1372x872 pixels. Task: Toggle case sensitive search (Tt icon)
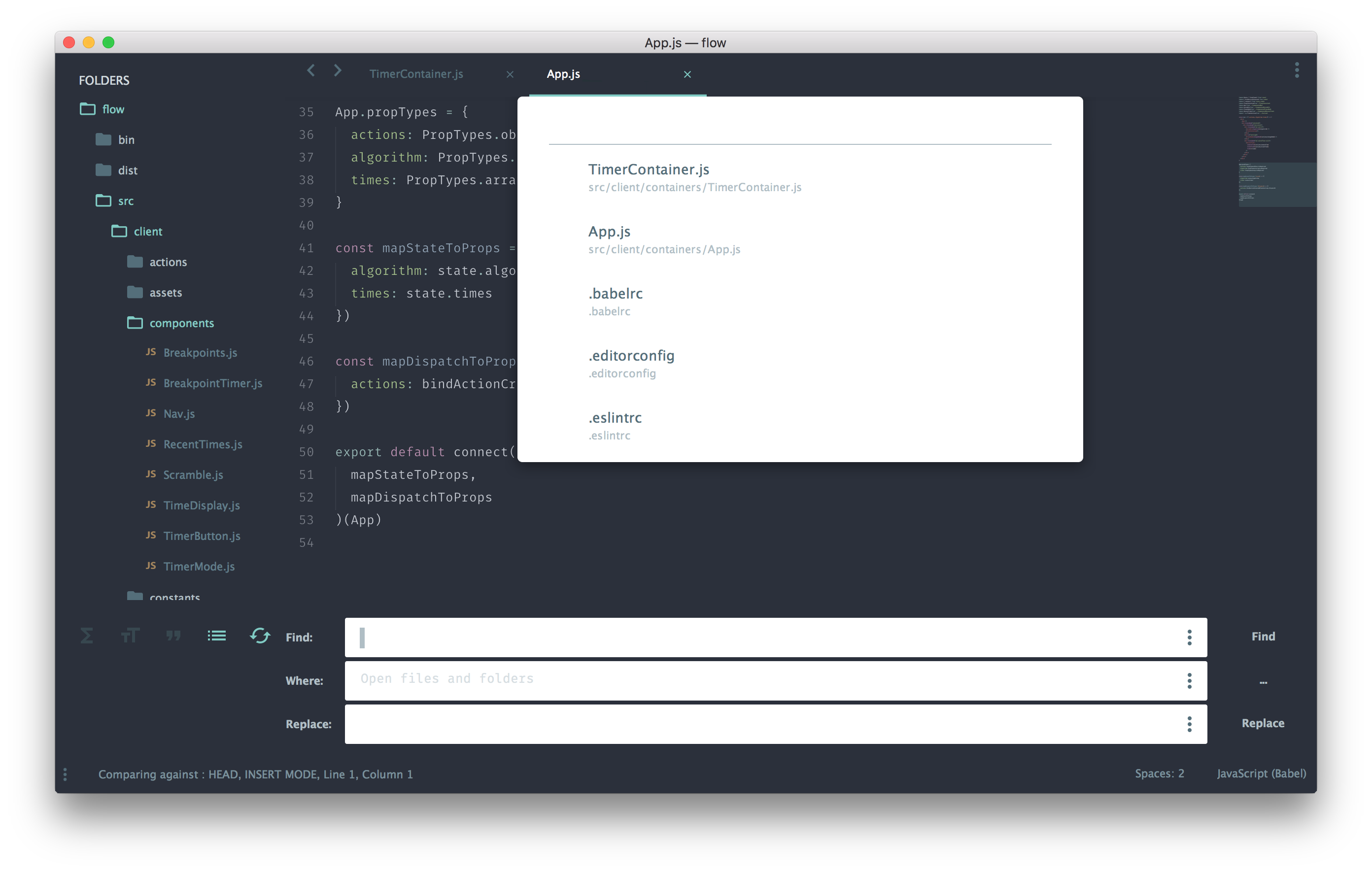pos(130,636)
